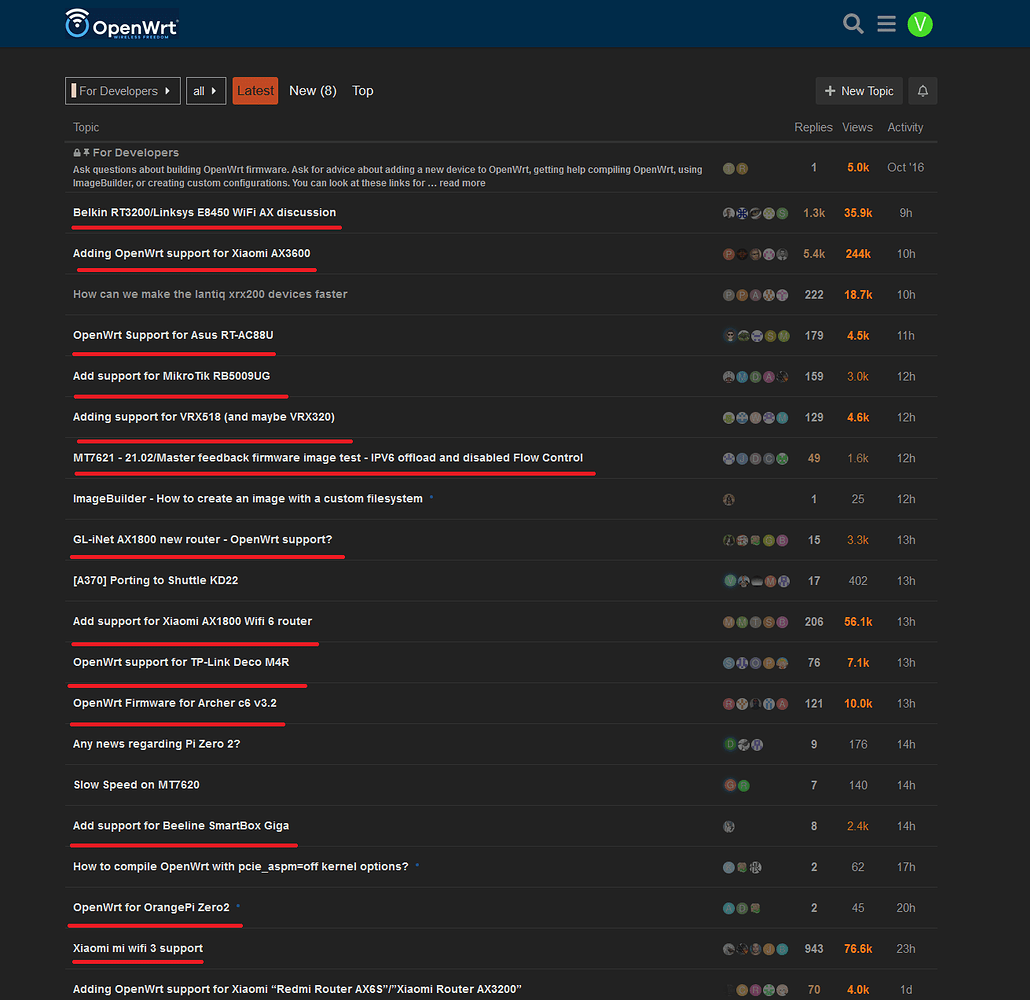Sort topics by the Views column
Screen dimensions: 1030x1000
pos(857,127)
